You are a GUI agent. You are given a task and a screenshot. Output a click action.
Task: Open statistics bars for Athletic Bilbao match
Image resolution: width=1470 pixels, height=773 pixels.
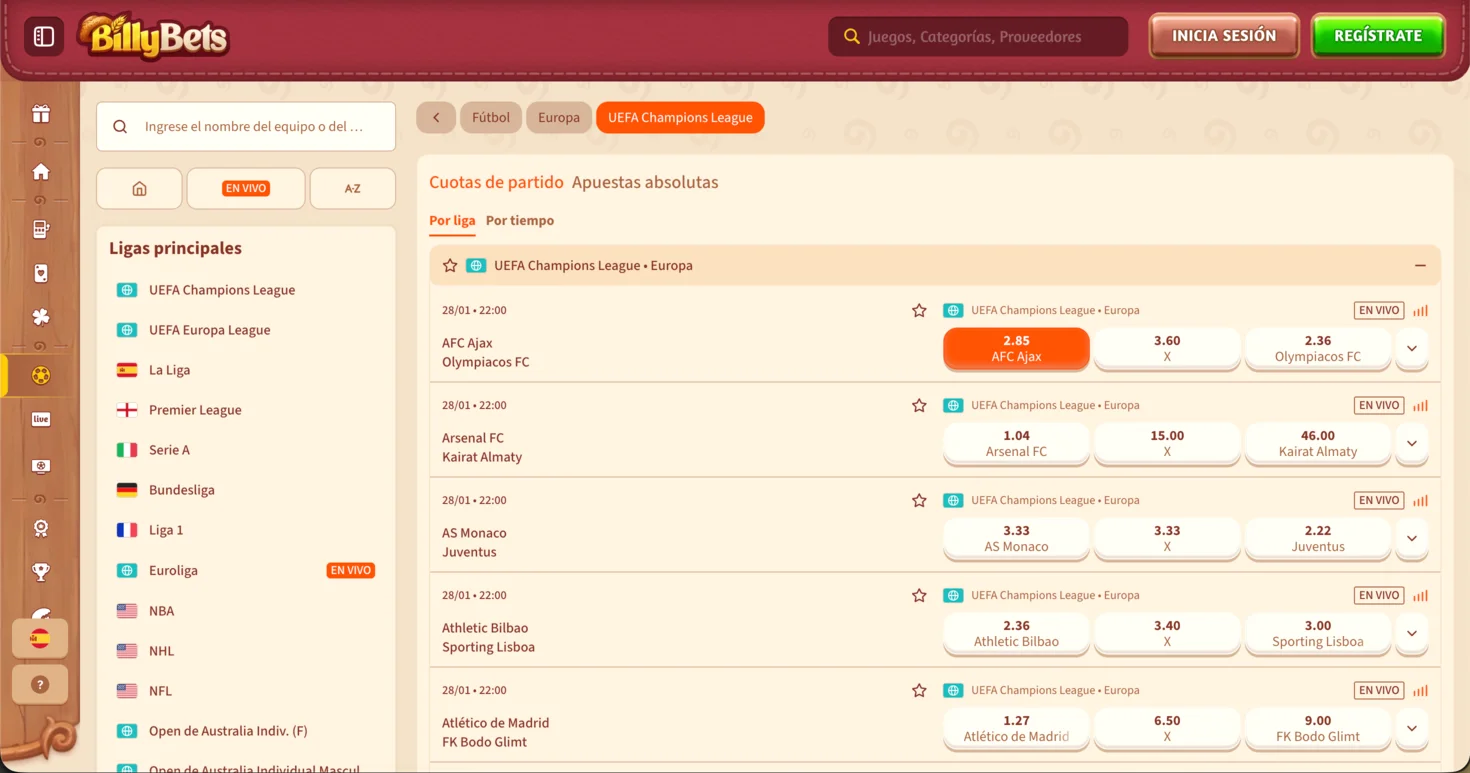(x=1420, y=596)
